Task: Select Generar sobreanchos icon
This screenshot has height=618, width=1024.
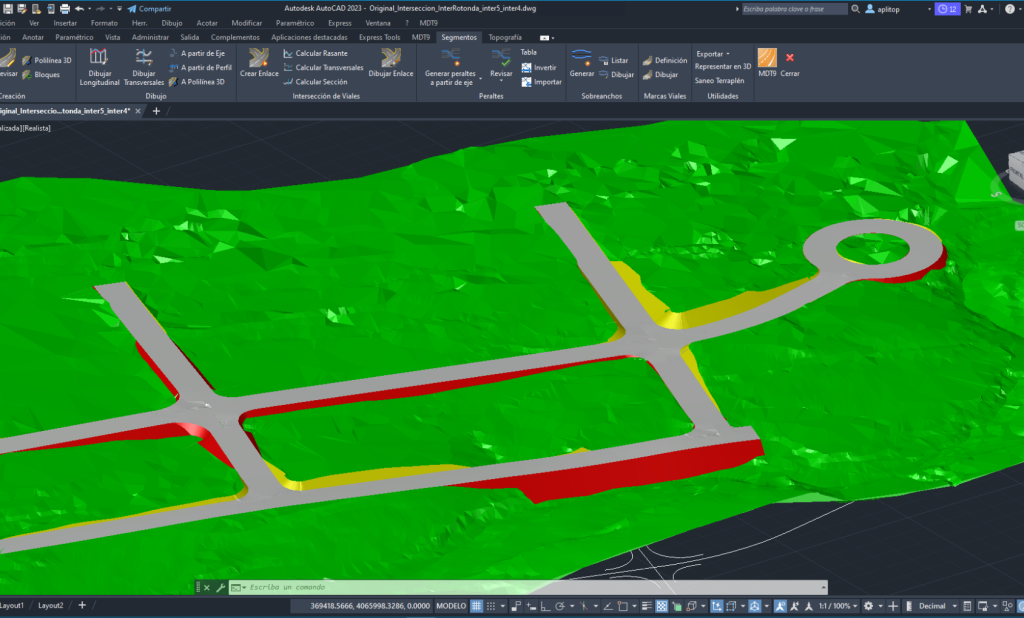Action: (x=581, y=58)
